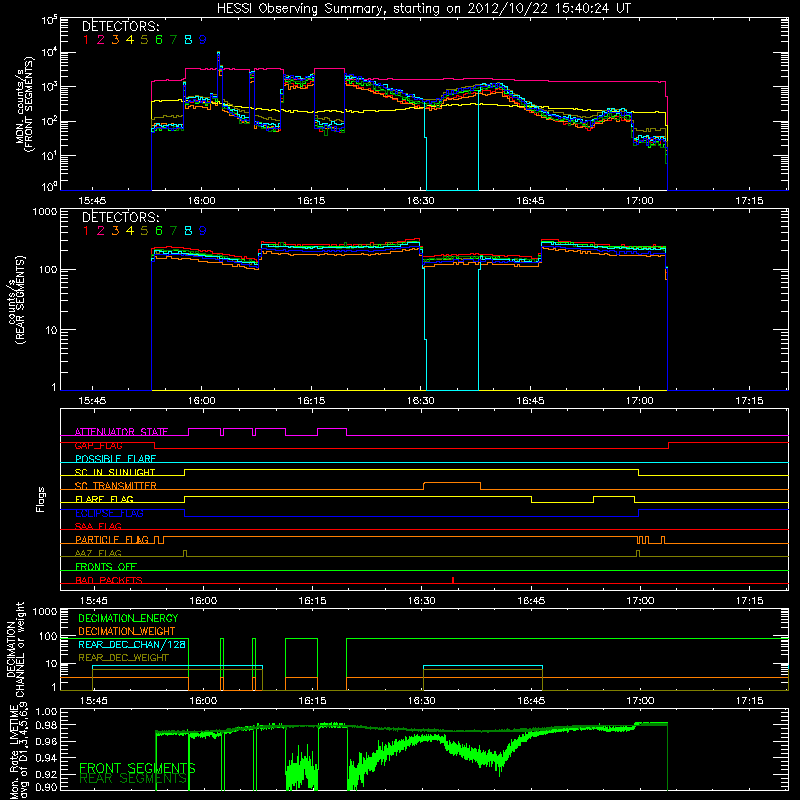Viewport: 800px width, 800px height.
Task: Click the BAD_PACKETS flag label
Action: (109, 580)
